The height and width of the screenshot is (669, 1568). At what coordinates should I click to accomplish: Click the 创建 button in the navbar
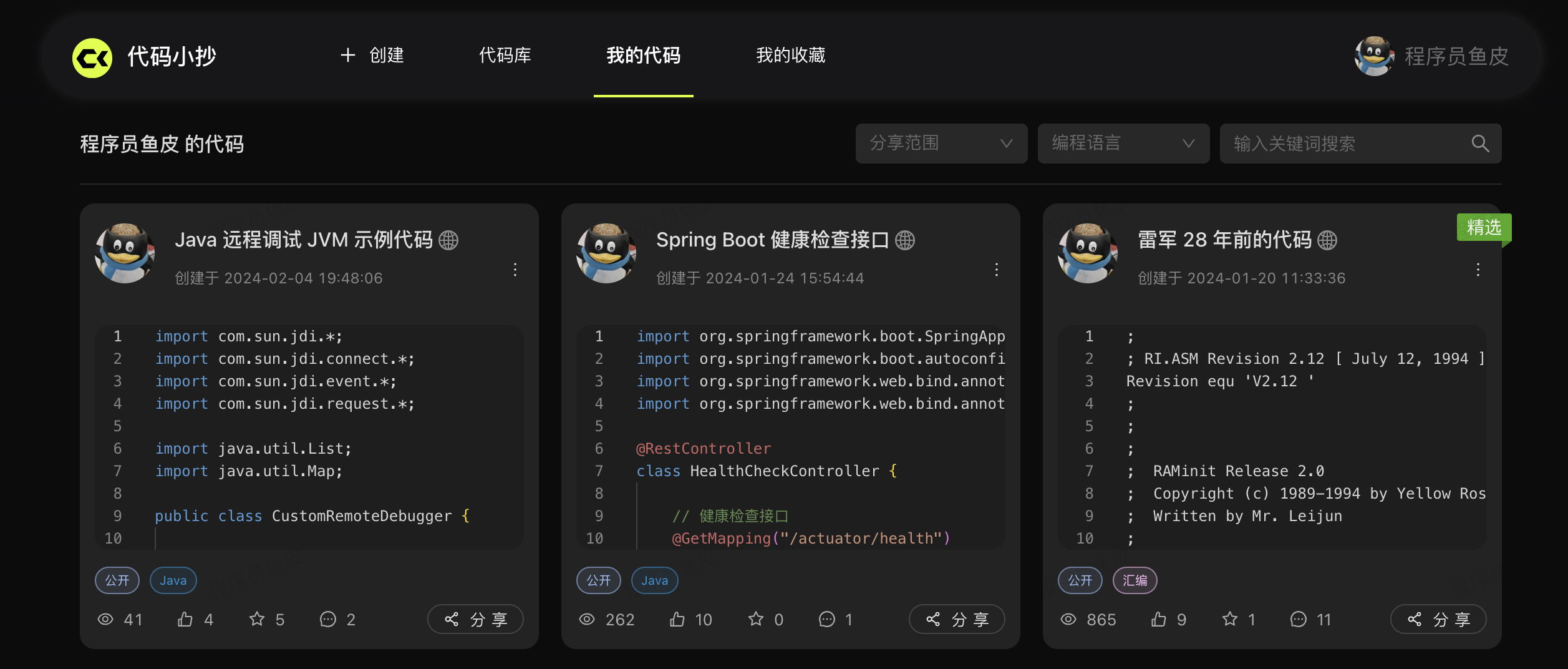372,56
